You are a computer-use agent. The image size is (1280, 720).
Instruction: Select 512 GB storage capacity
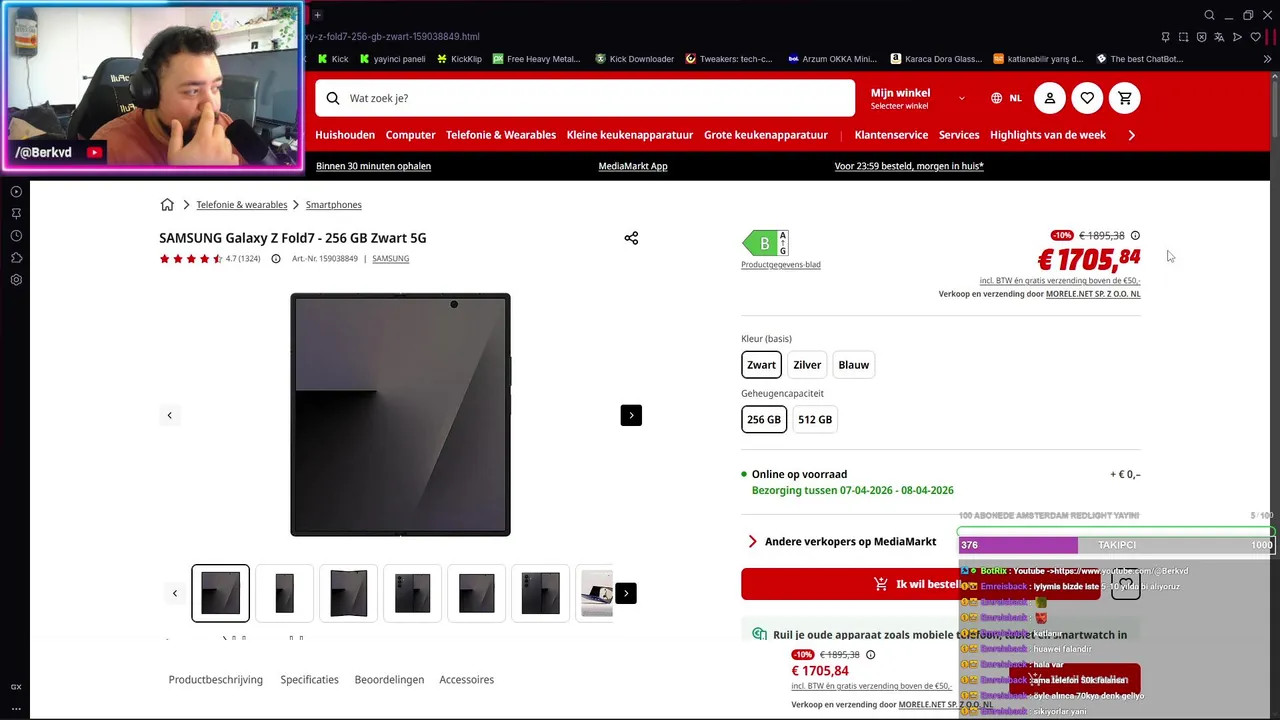click(x=815, y=420)
